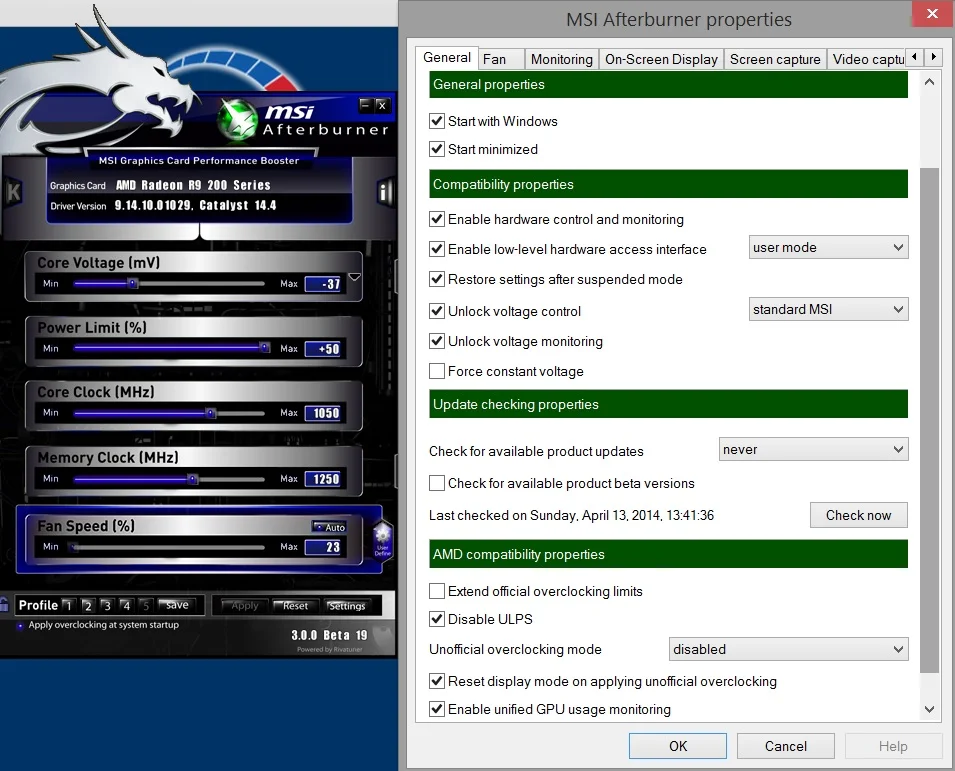Toggle Start with Windows checkbox

pos(437,121)
